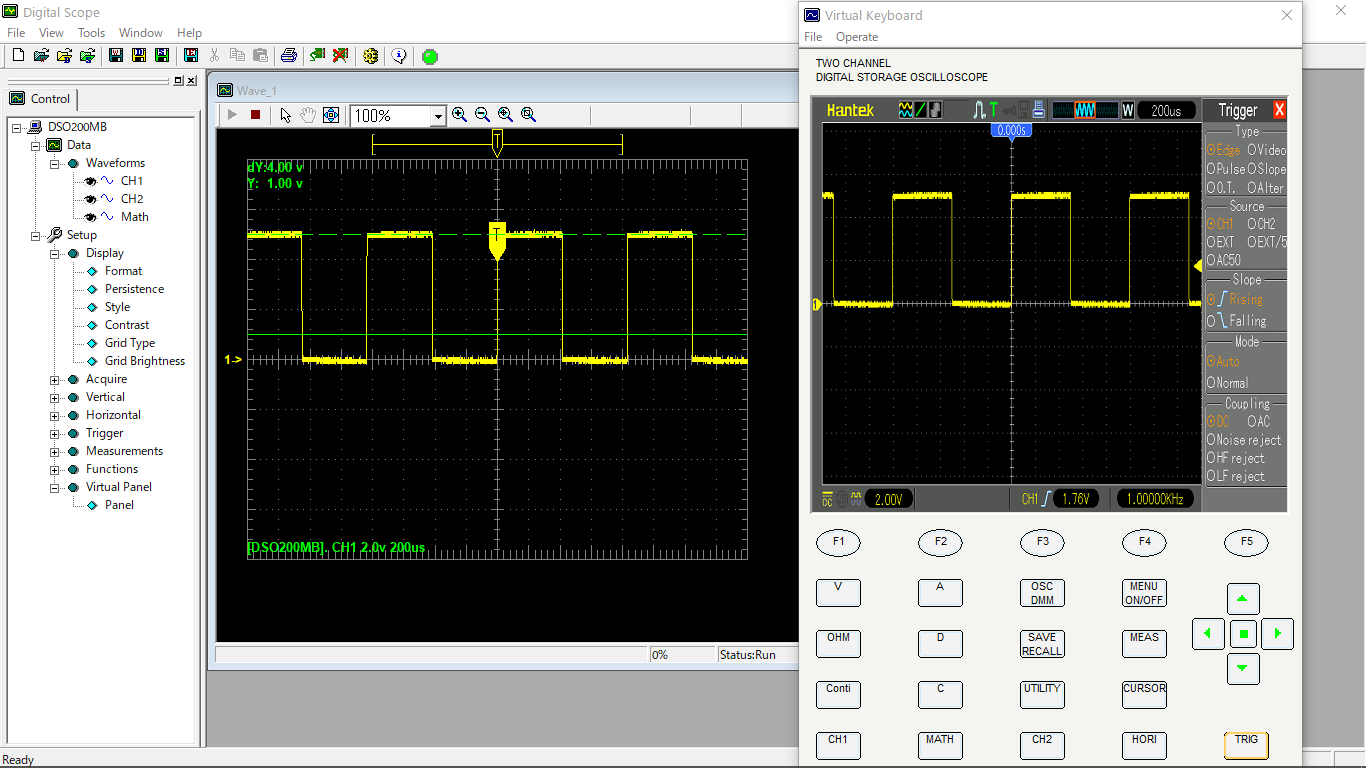Click the green right arrow key on Virtual Keyboard
The width and height of the screenshot is (1366, 768).
coord(1278,634)
